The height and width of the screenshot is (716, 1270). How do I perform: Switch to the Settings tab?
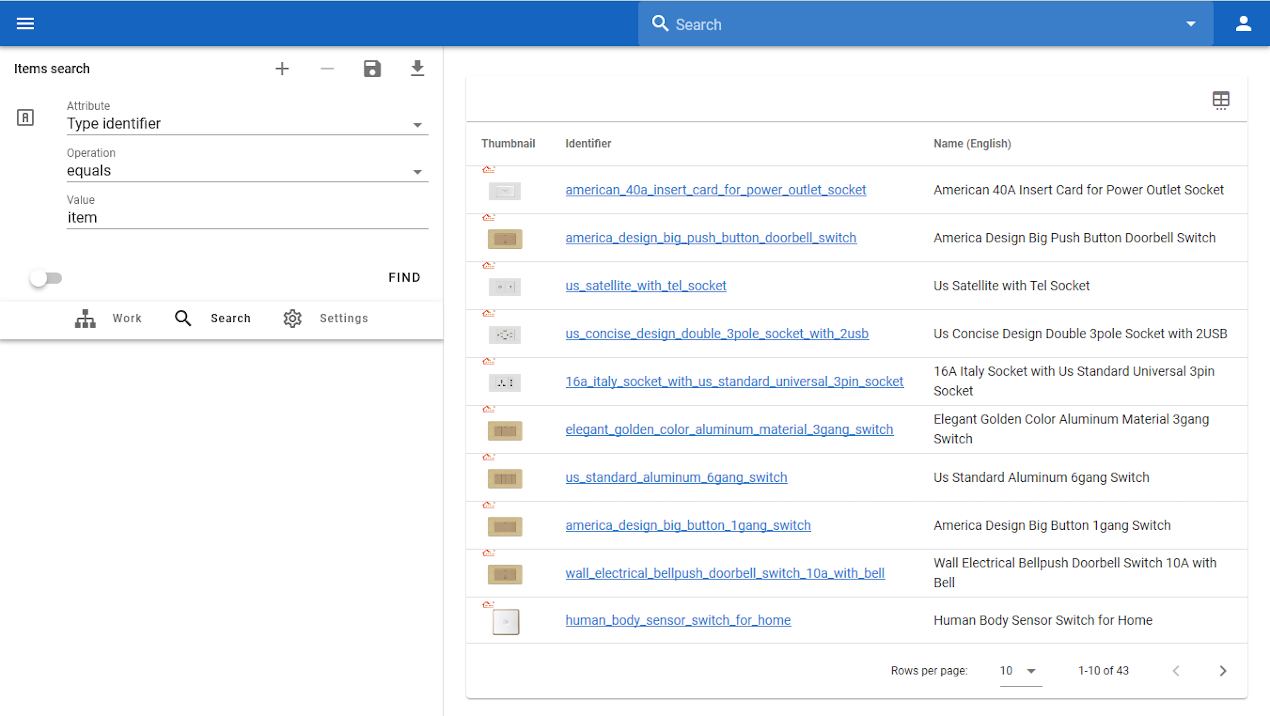click(326, 319)
